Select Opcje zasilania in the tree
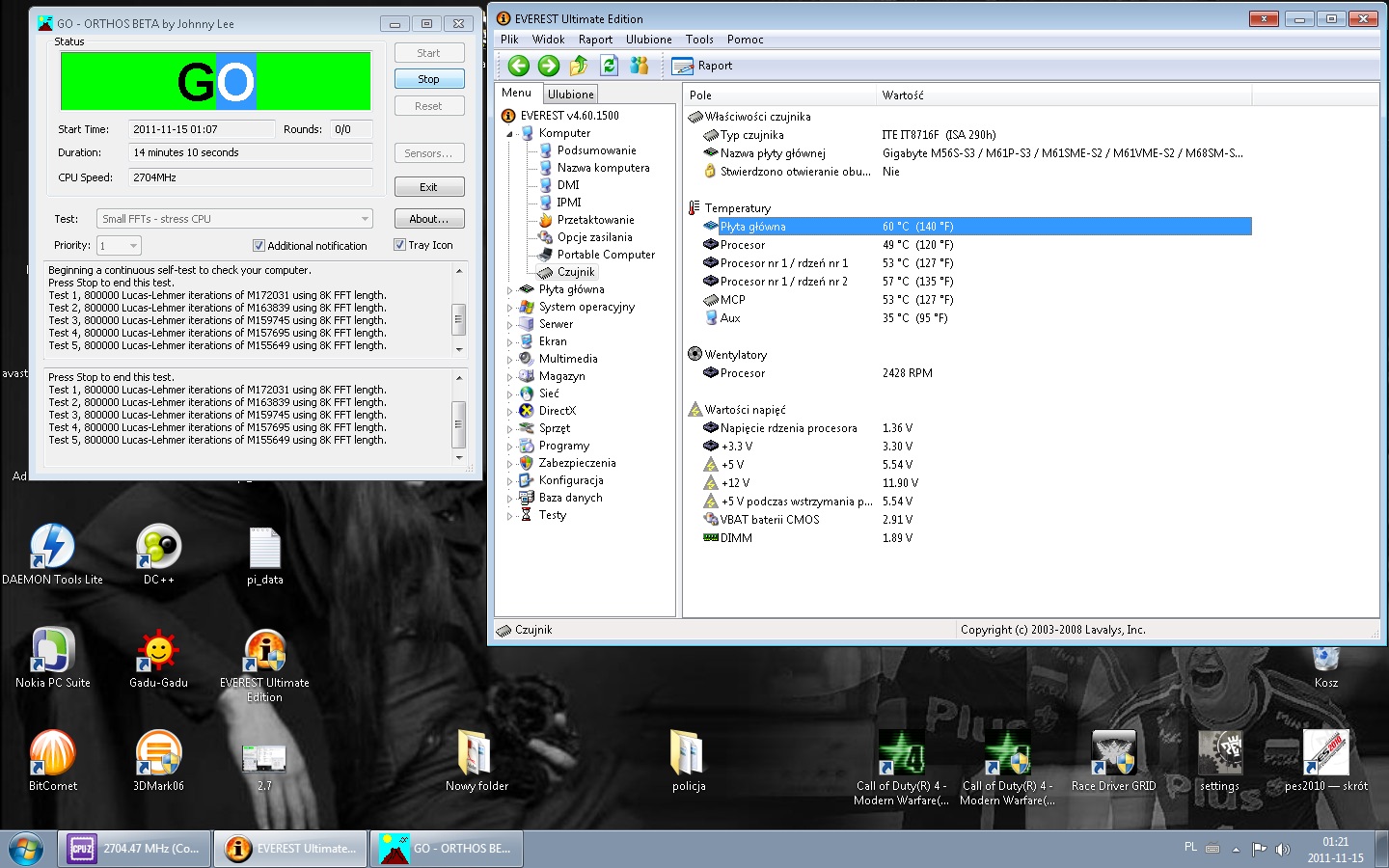Screen dimensions: 1389x868 click(x=594, y=237)
